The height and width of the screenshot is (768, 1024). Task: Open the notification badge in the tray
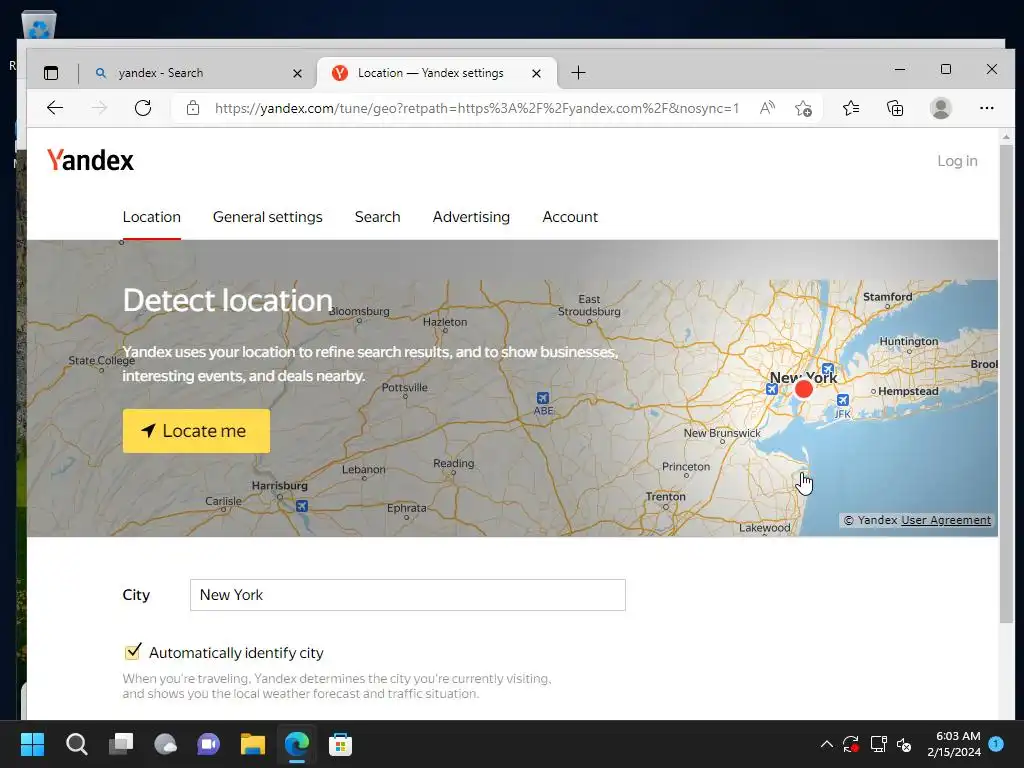pyautogui.click(x=996, y=743)
